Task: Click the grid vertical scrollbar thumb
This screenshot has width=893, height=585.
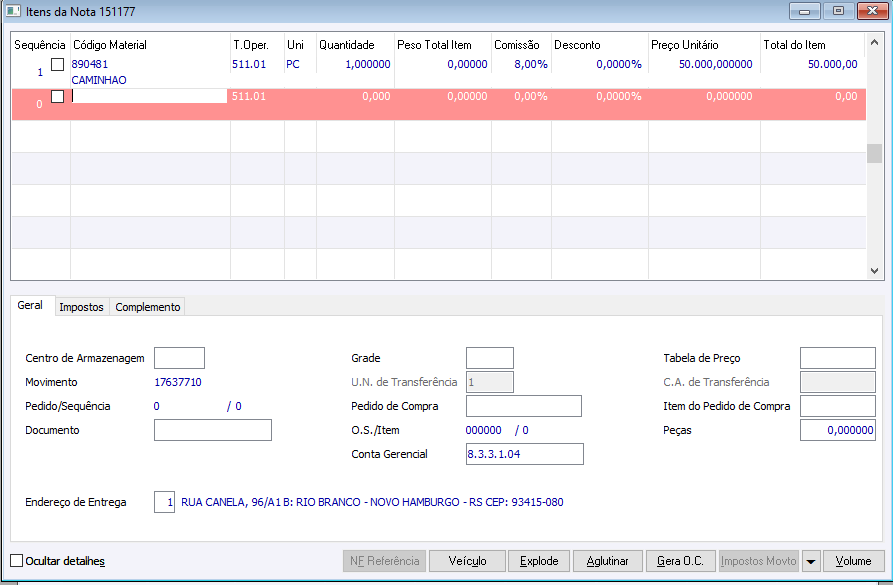Action: (874, 153)
